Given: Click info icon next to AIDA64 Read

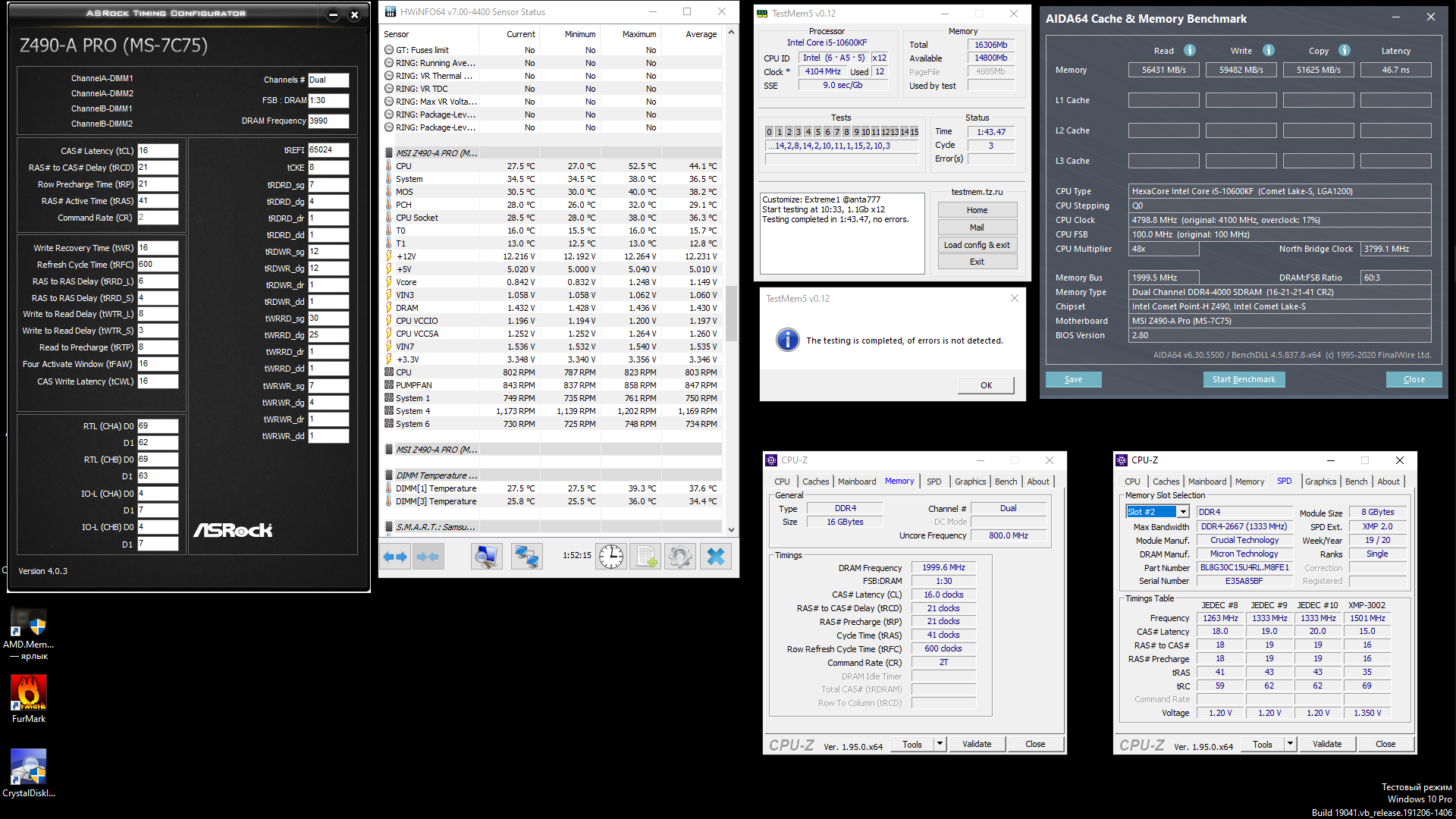Looking at the screenshot, I should pyautogui.click(x=1190, y=50).
